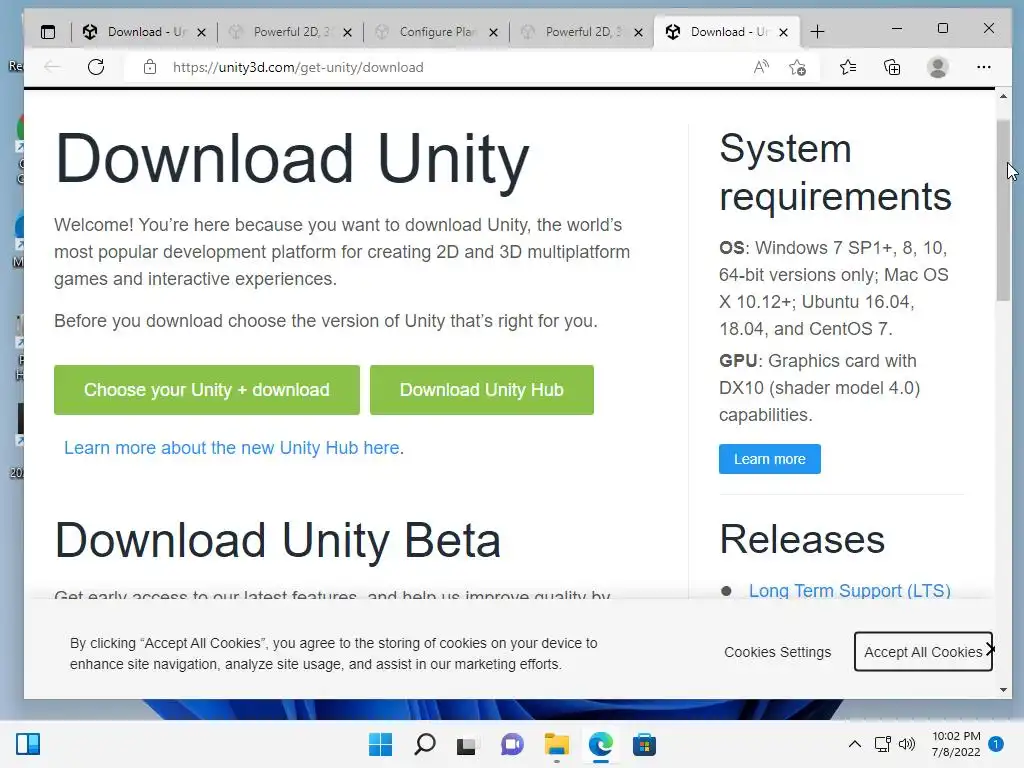Open volume tray icon
Image resolution: width=1024 pixels, height=768 pixels.
click(x=907, y=744)
